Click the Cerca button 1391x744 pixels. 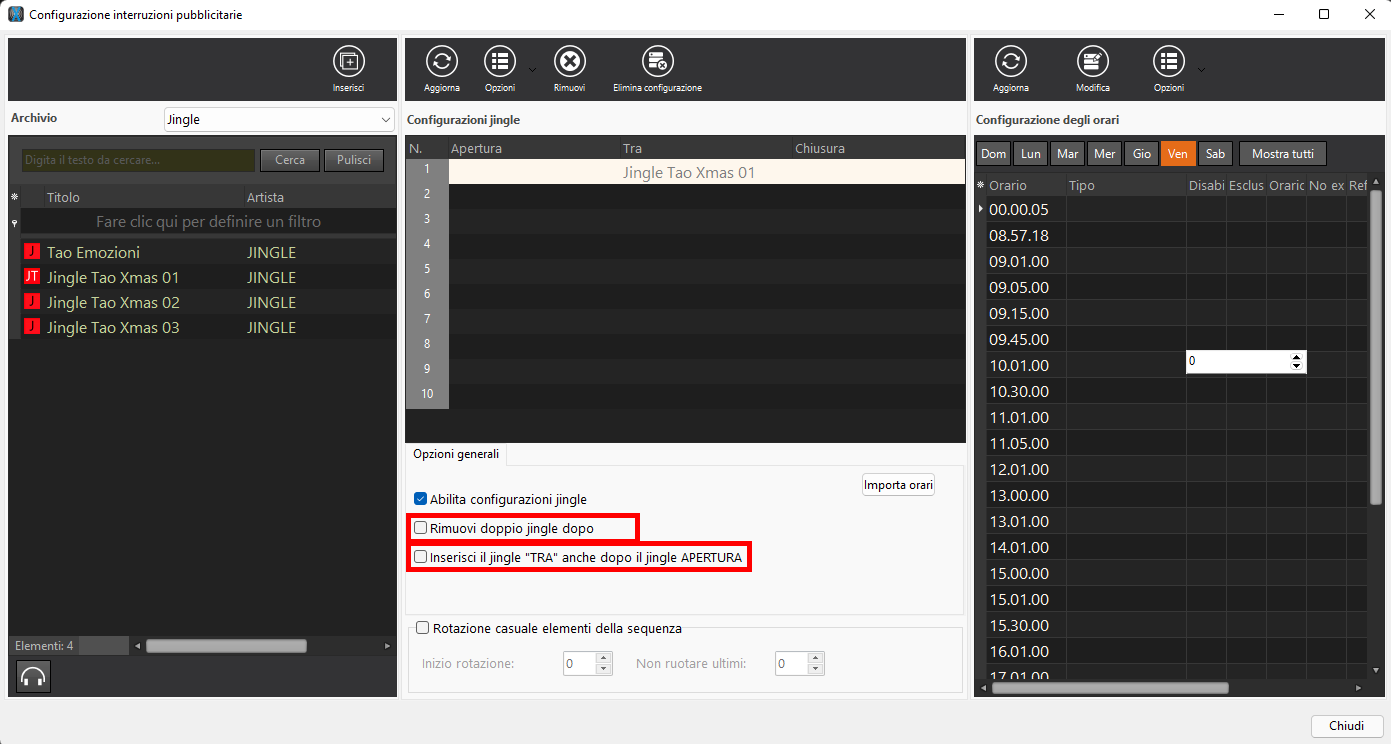pos(290,160)
